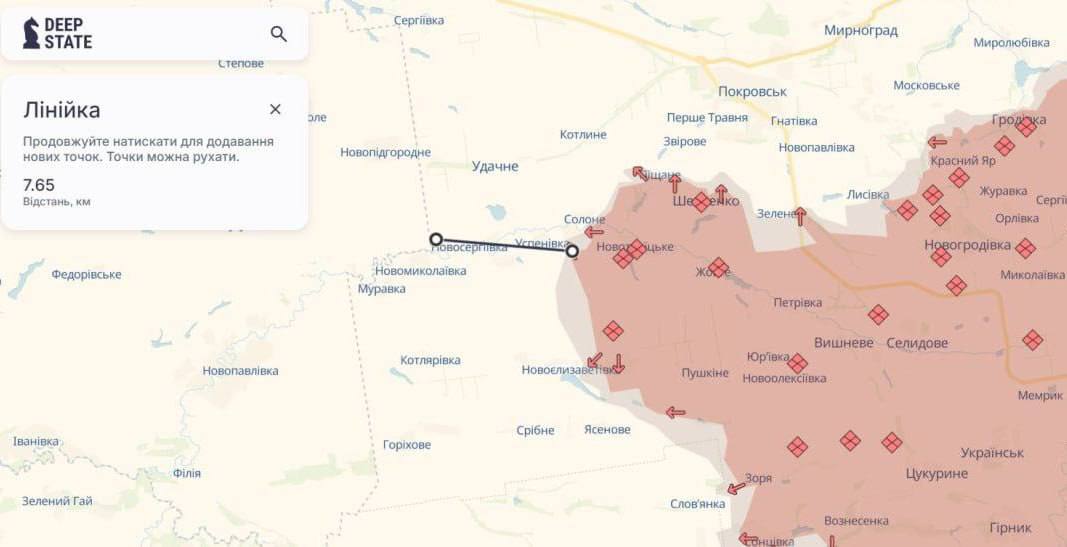Open search with the magnifier icon

[278, 34]
